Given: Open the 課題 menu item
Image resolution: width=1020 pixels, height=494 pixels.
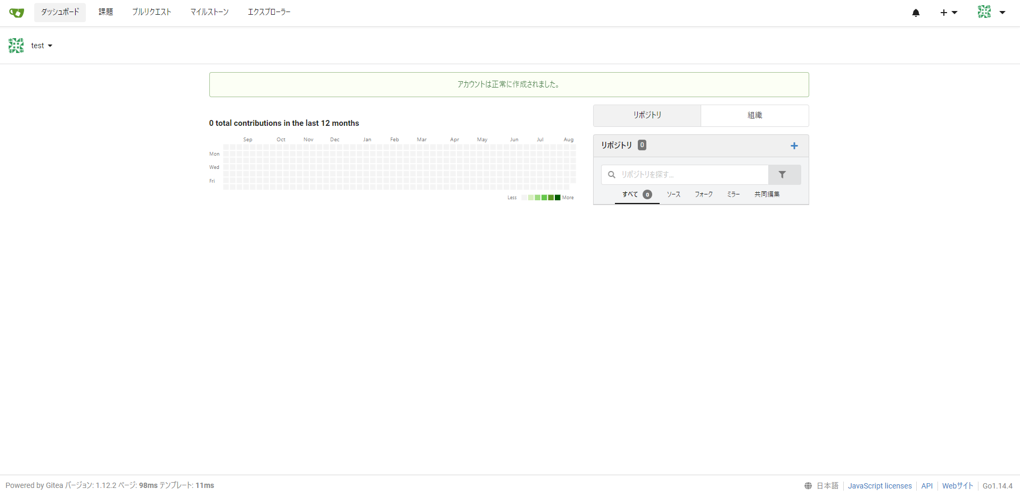Looking at the screenshot, I should click(x=106, y=12).
